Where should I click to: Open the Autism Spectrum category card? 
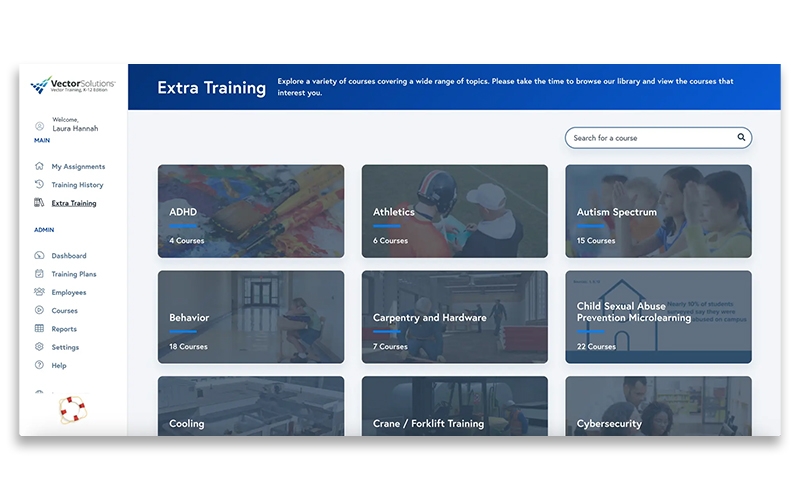pyautogui.click(x=658, y=211)
